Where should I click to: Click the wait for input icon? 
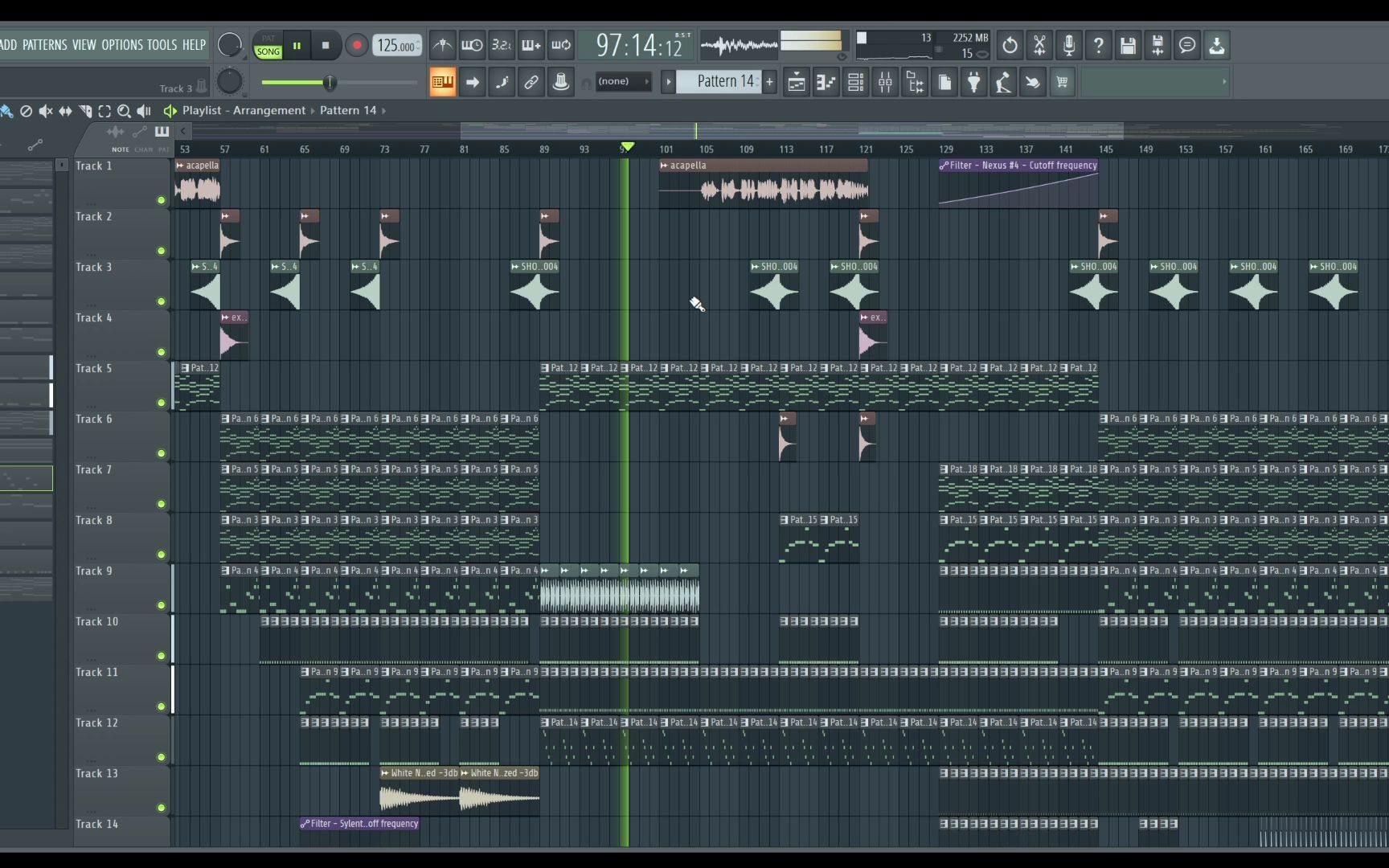pos(472,45)
